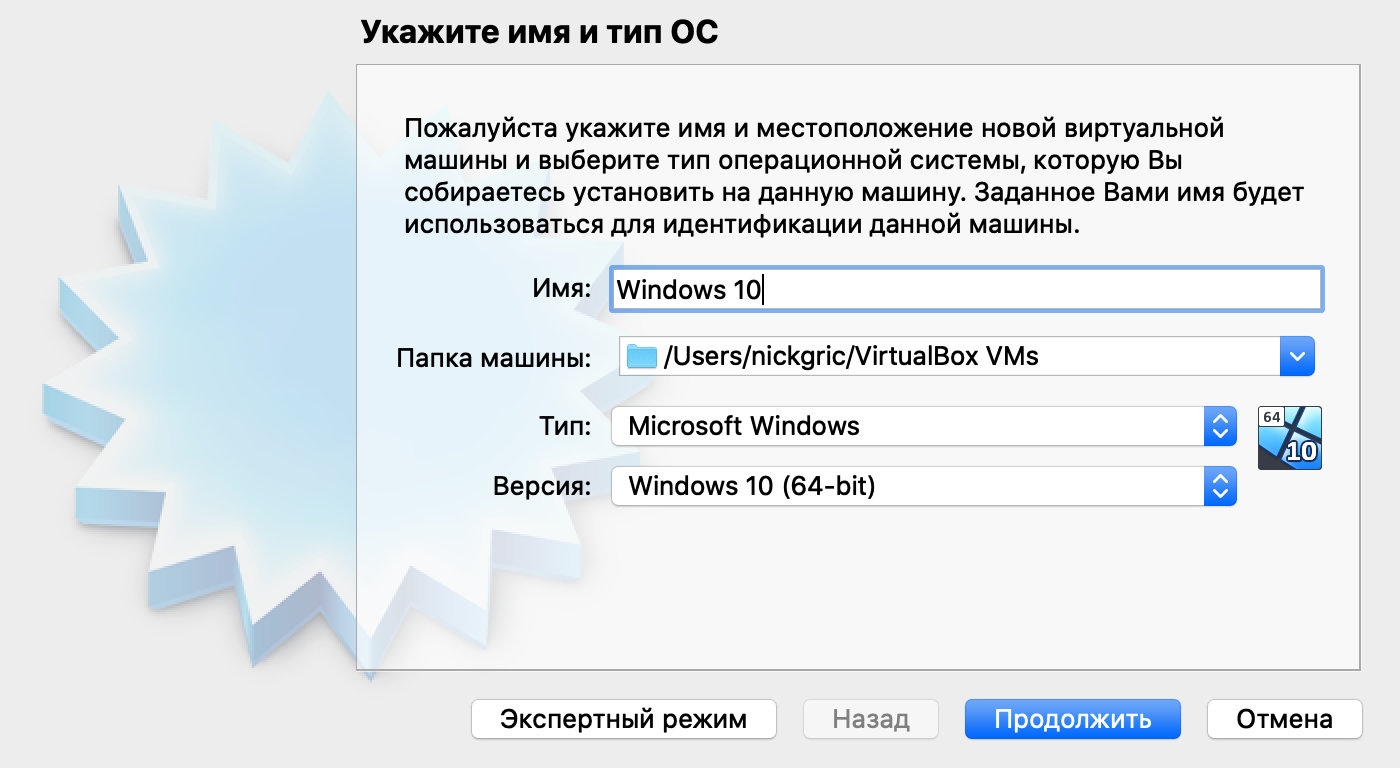The width and height of the screenshot is (1400, 768).
Task: Click the "Версия:" label
Action: 542,487
